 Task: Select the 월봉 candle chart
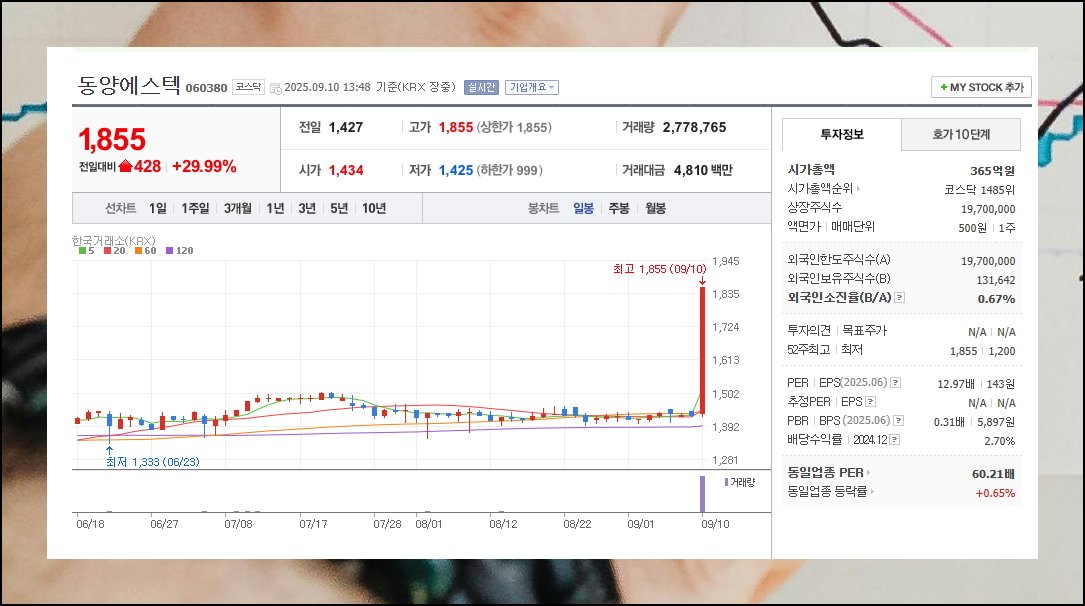coord(655,208)
